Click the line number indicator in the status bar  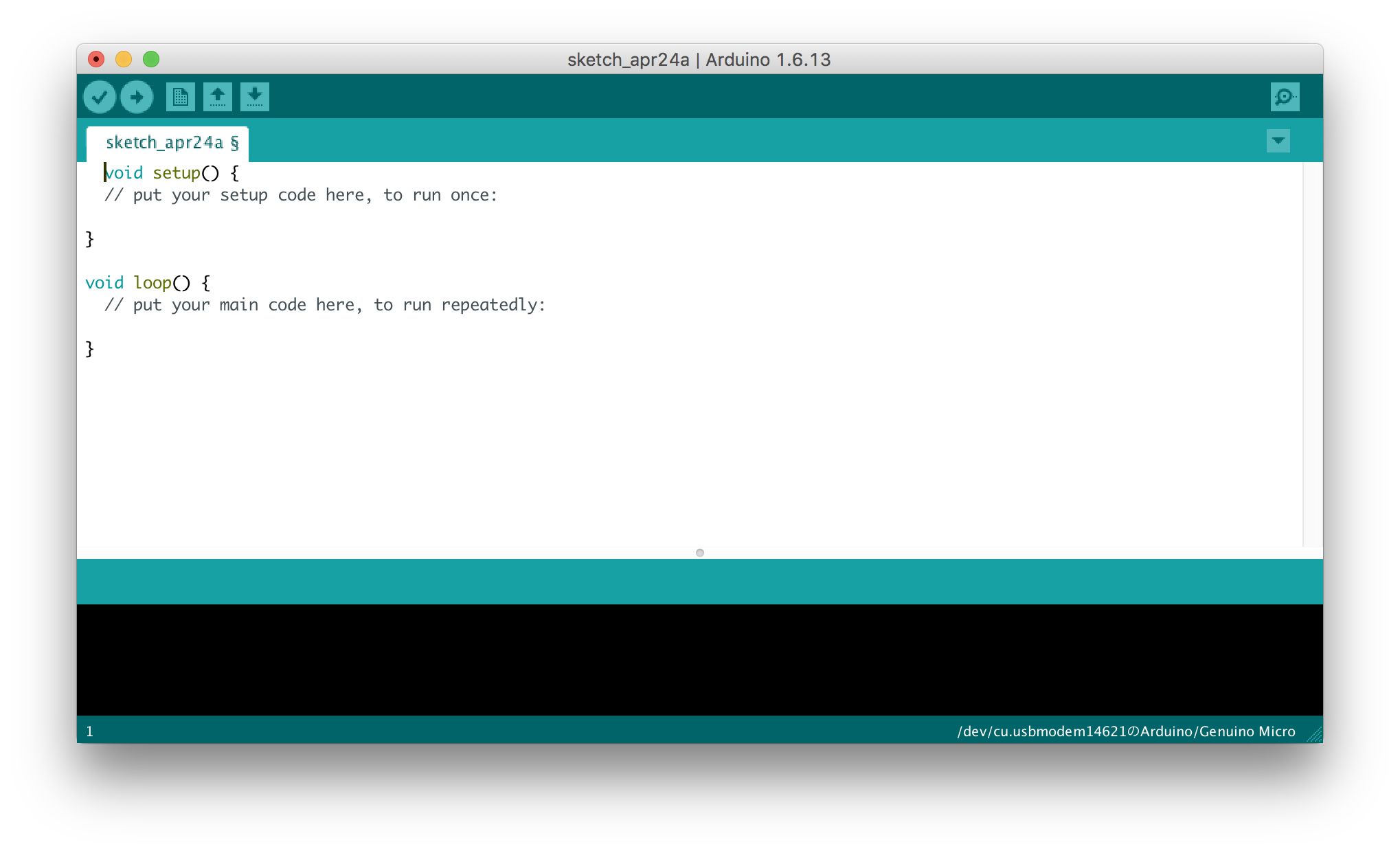tap(90, 731)
